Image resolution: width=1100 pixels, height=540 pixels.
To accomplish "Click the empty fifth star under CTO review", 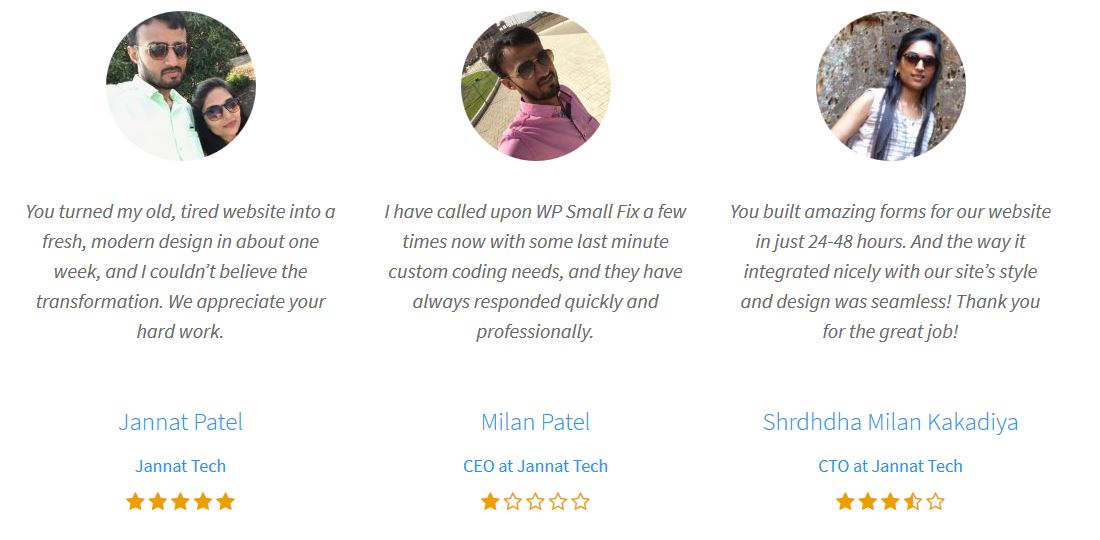I will point(935,501).
